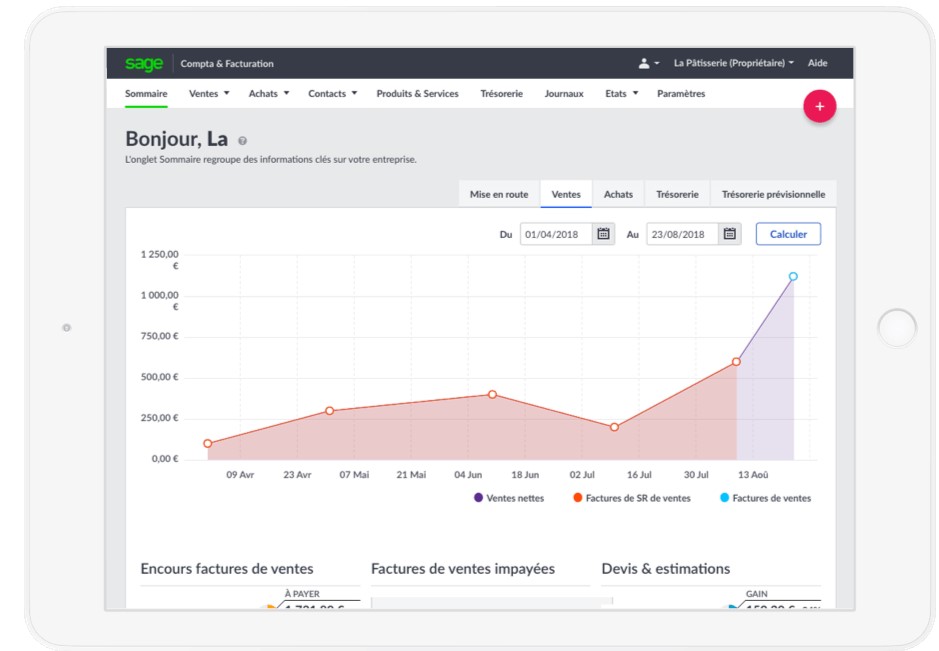Expand the Ventes dropdown in navigation bar
This screenshot has width=939, height=651.
tap(209, 94)
